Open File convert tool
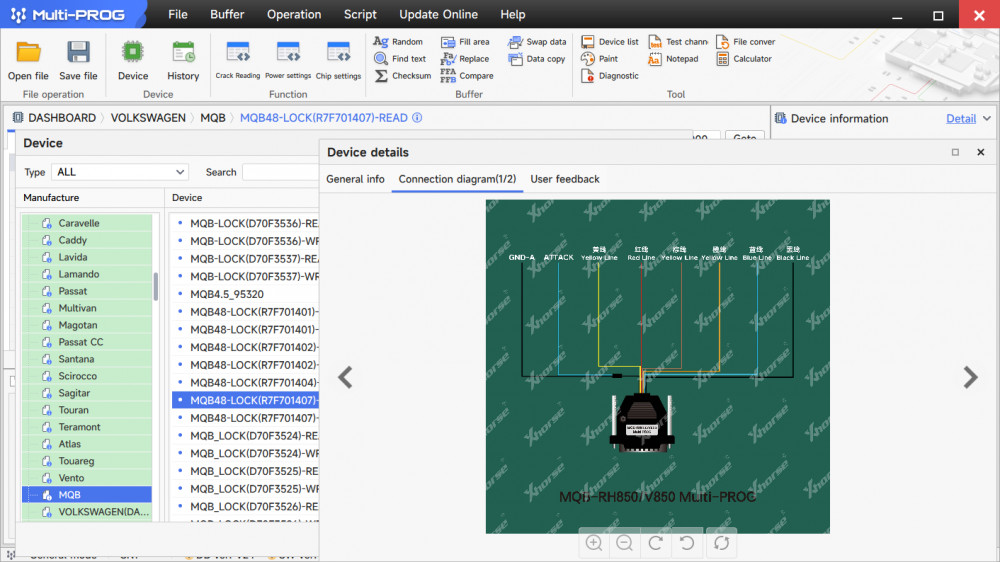This screenshot has height=562, width=1000. 745,41
